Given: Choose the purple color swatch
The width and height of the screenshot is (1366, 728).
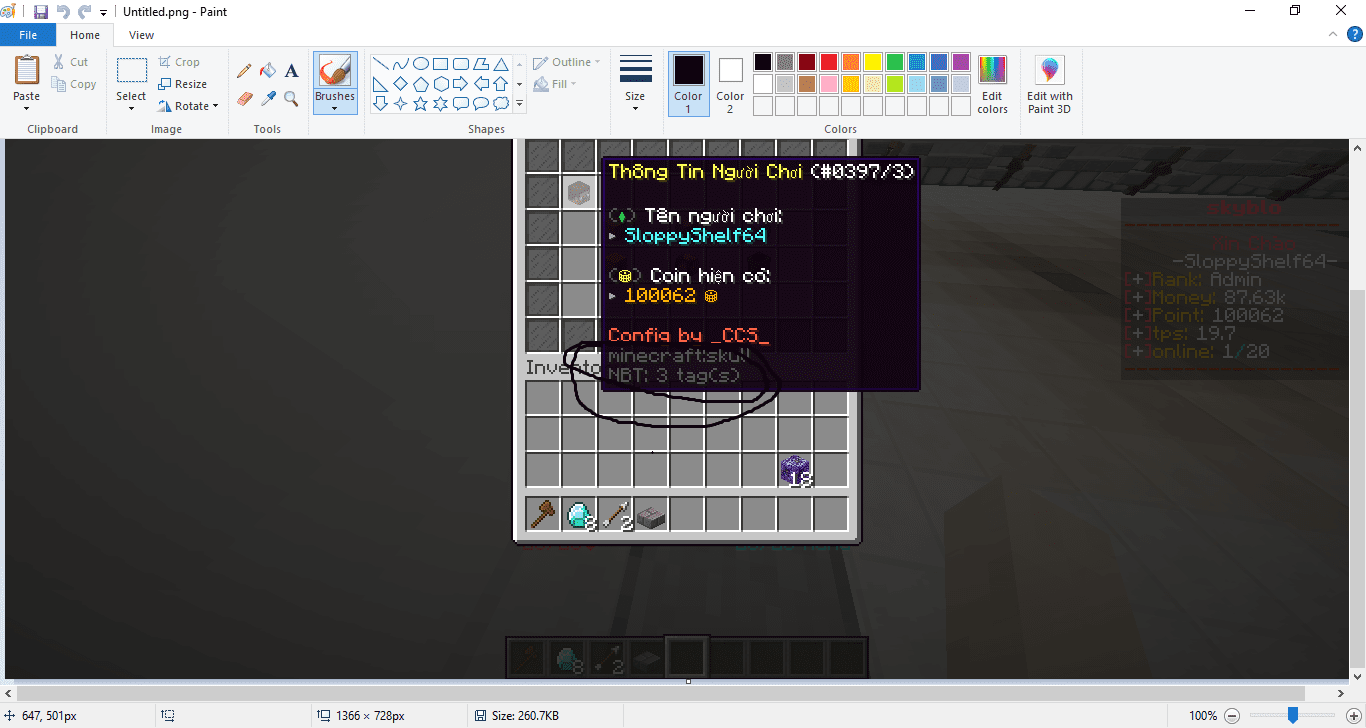Looking at the screenshot, I should tap(961, 62).
